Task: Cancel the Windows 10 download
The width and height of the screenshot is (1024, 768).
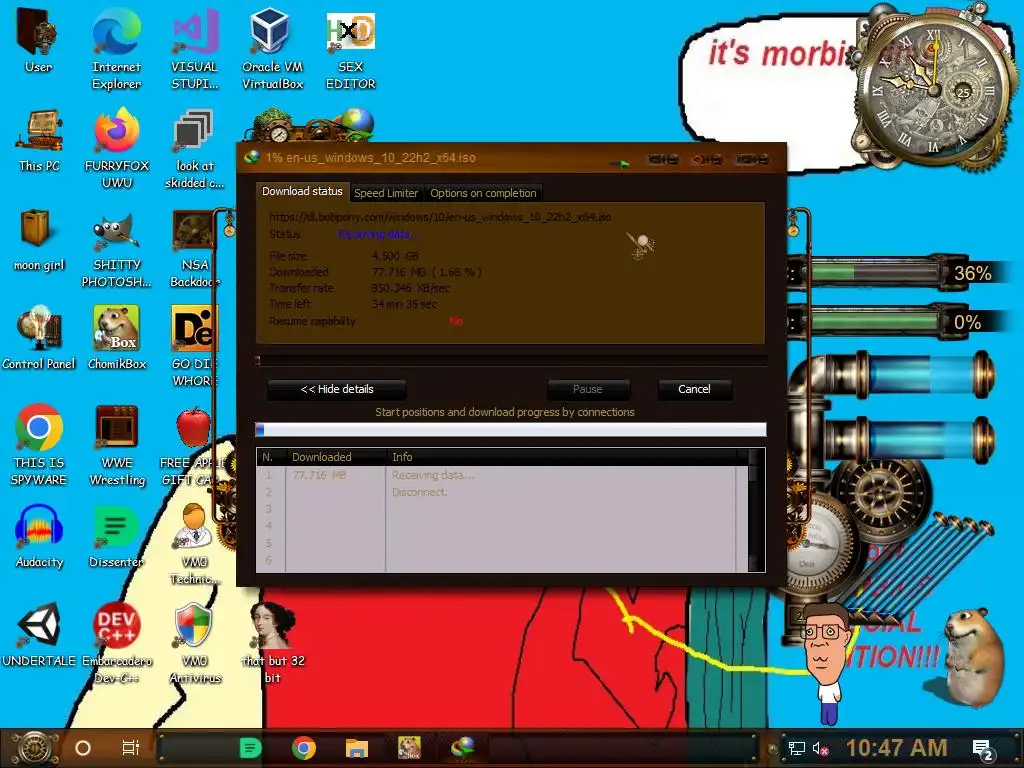Action: point(694,389)
